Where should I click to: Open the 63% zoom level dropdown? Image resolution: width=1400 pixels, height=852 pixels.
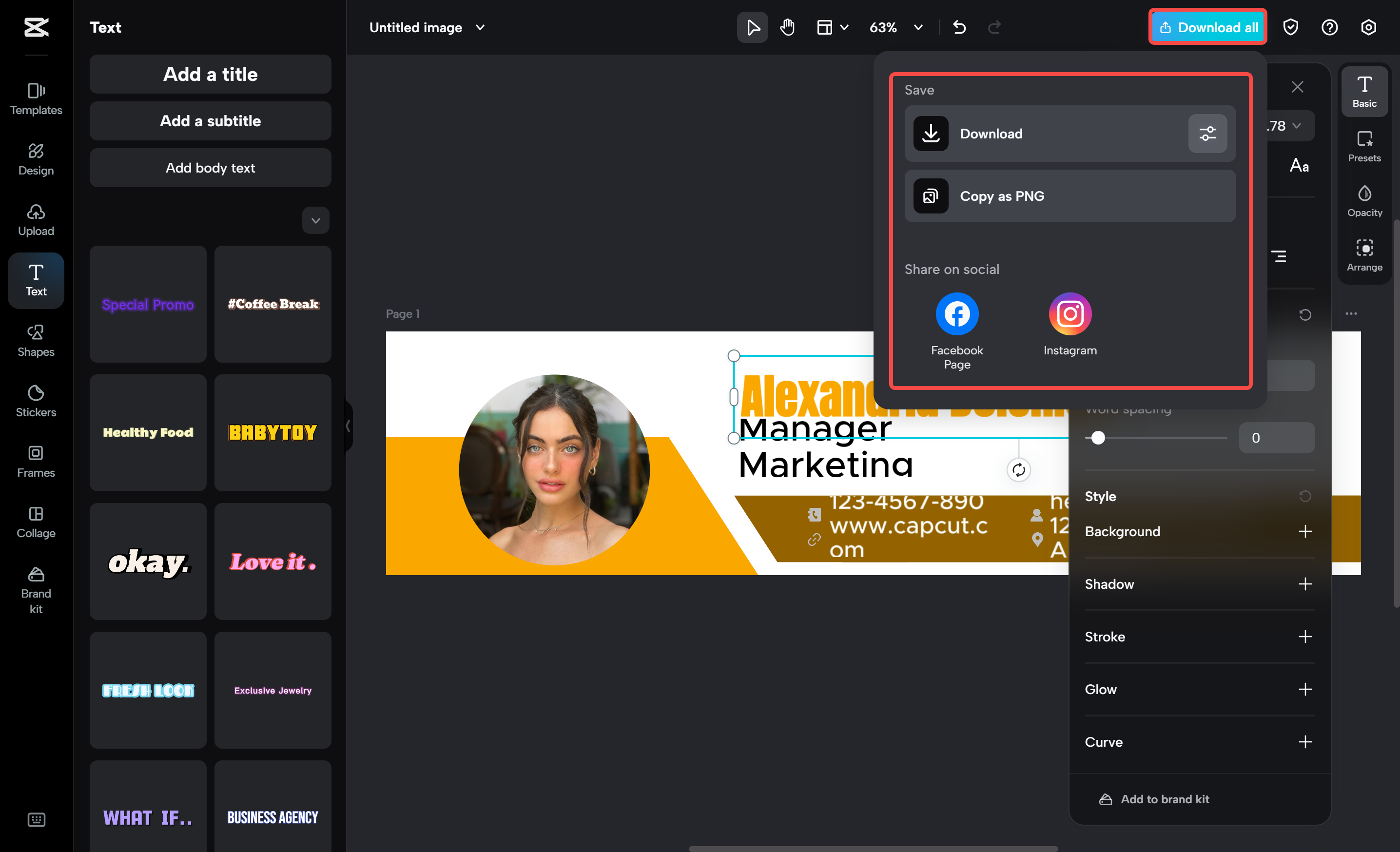point(917,27)
